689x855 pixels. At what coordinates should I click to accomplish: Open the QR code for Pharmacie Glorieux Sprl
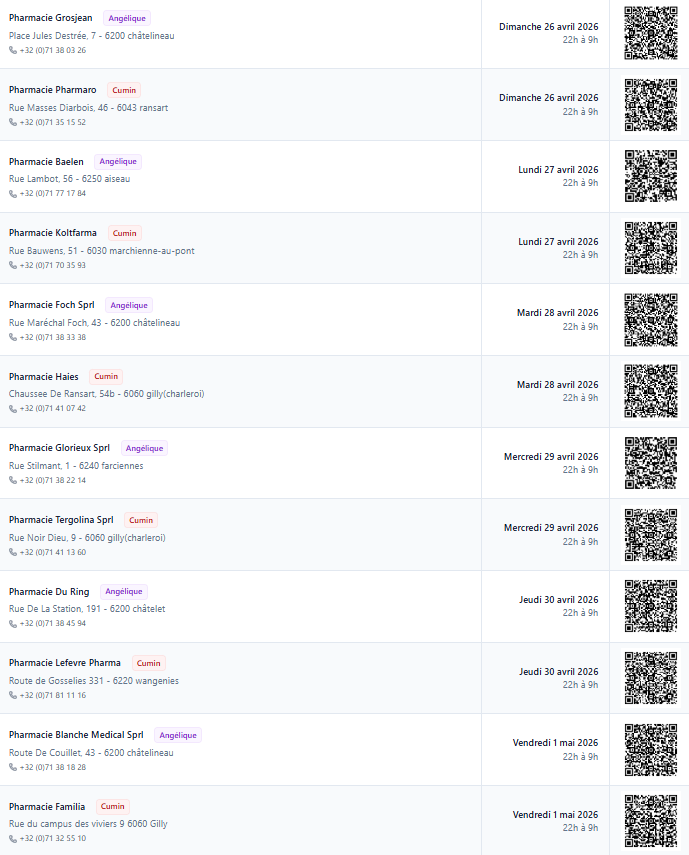[651, 463]
